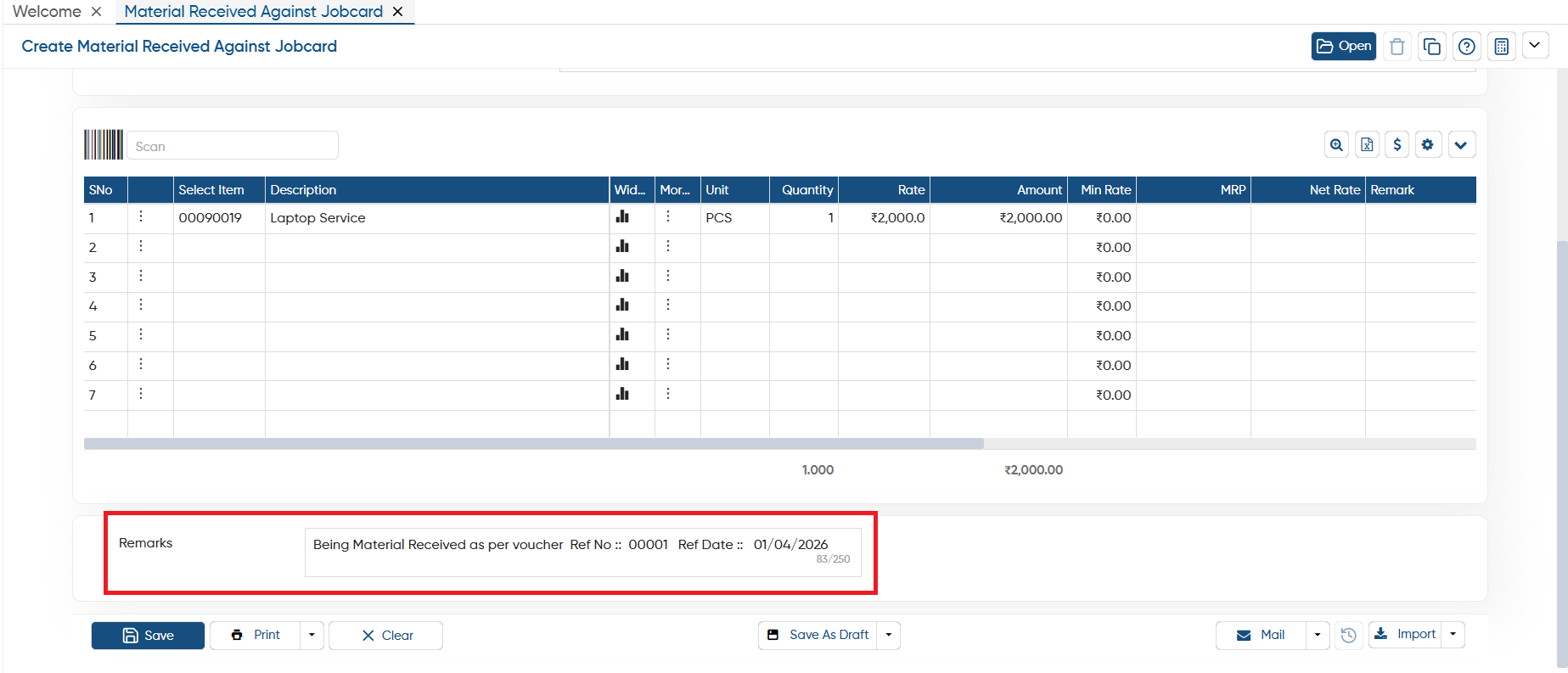The width and height of the screenshot is (1568, 673).
Task: Open grid settings gear icon
Action: (x=1428, y=145)
